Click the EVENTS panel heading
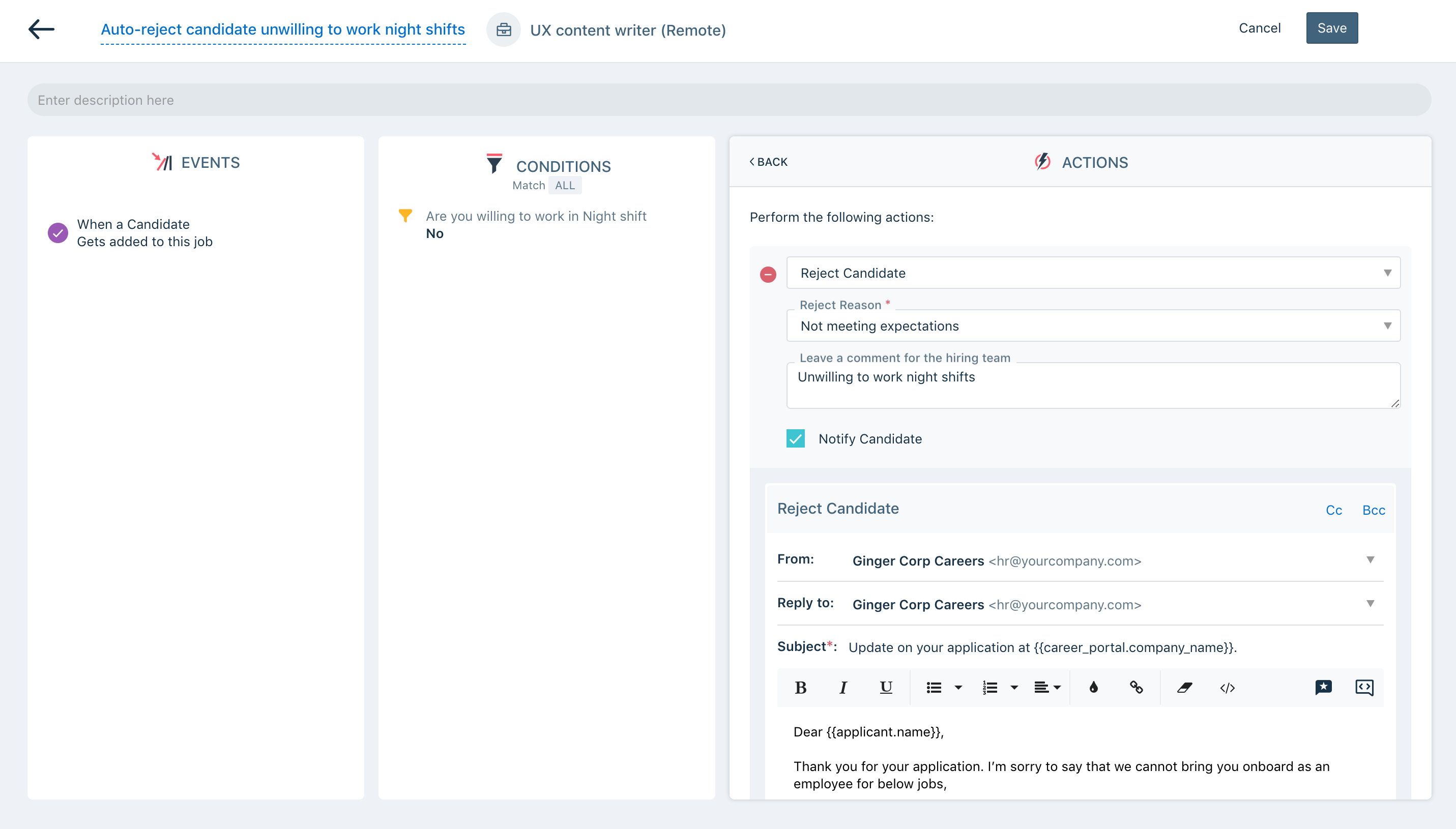This screenshot has width=1456, height=829. tap(210, 162)
